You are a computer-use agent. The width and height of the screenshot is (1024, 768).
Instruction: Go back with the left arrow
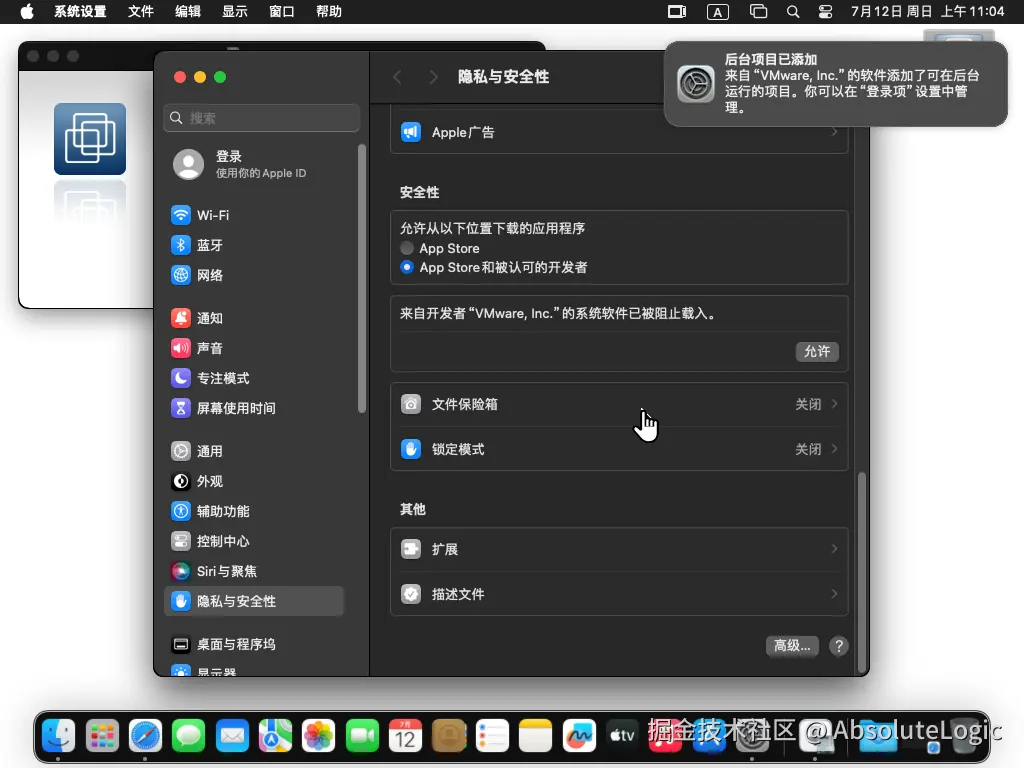[x=397, y=77]
